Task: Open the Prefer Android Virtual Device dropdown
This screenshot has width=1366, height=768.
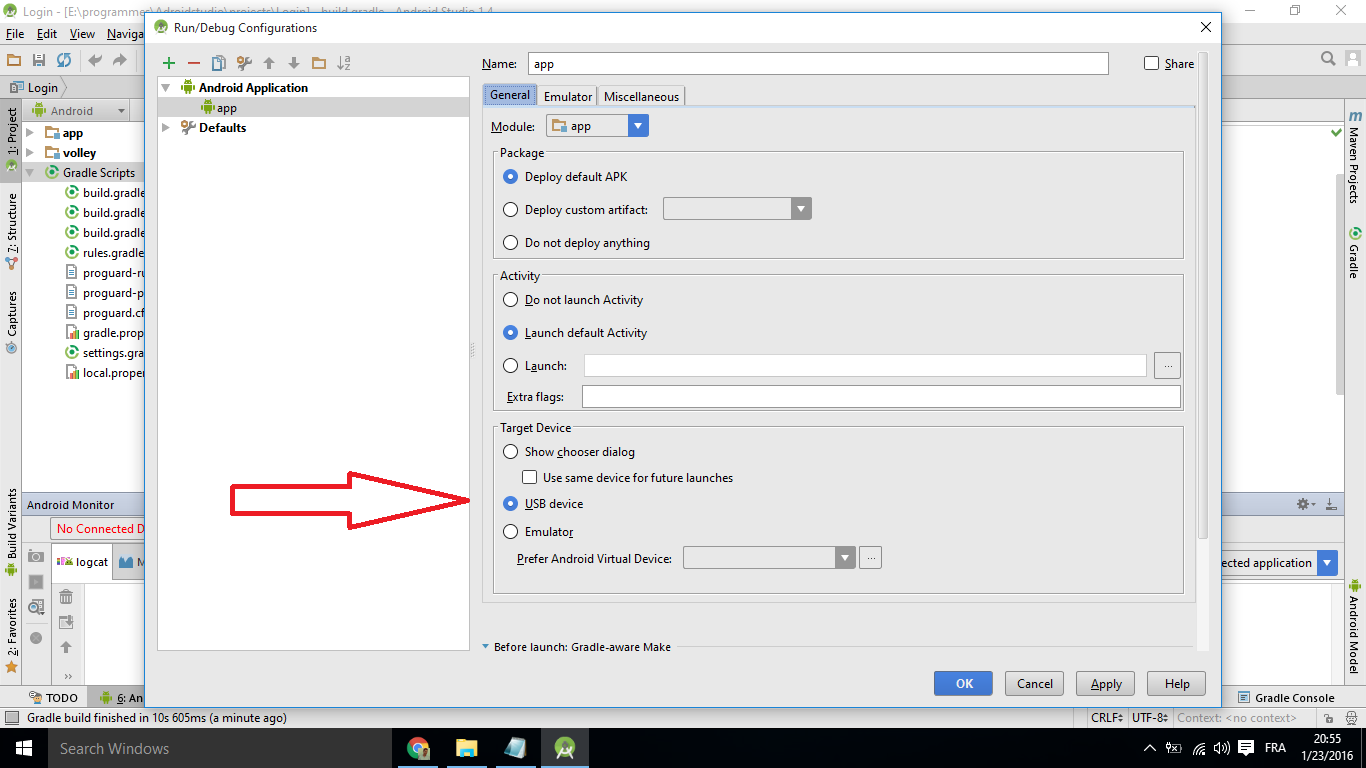Action: (845, 557)
